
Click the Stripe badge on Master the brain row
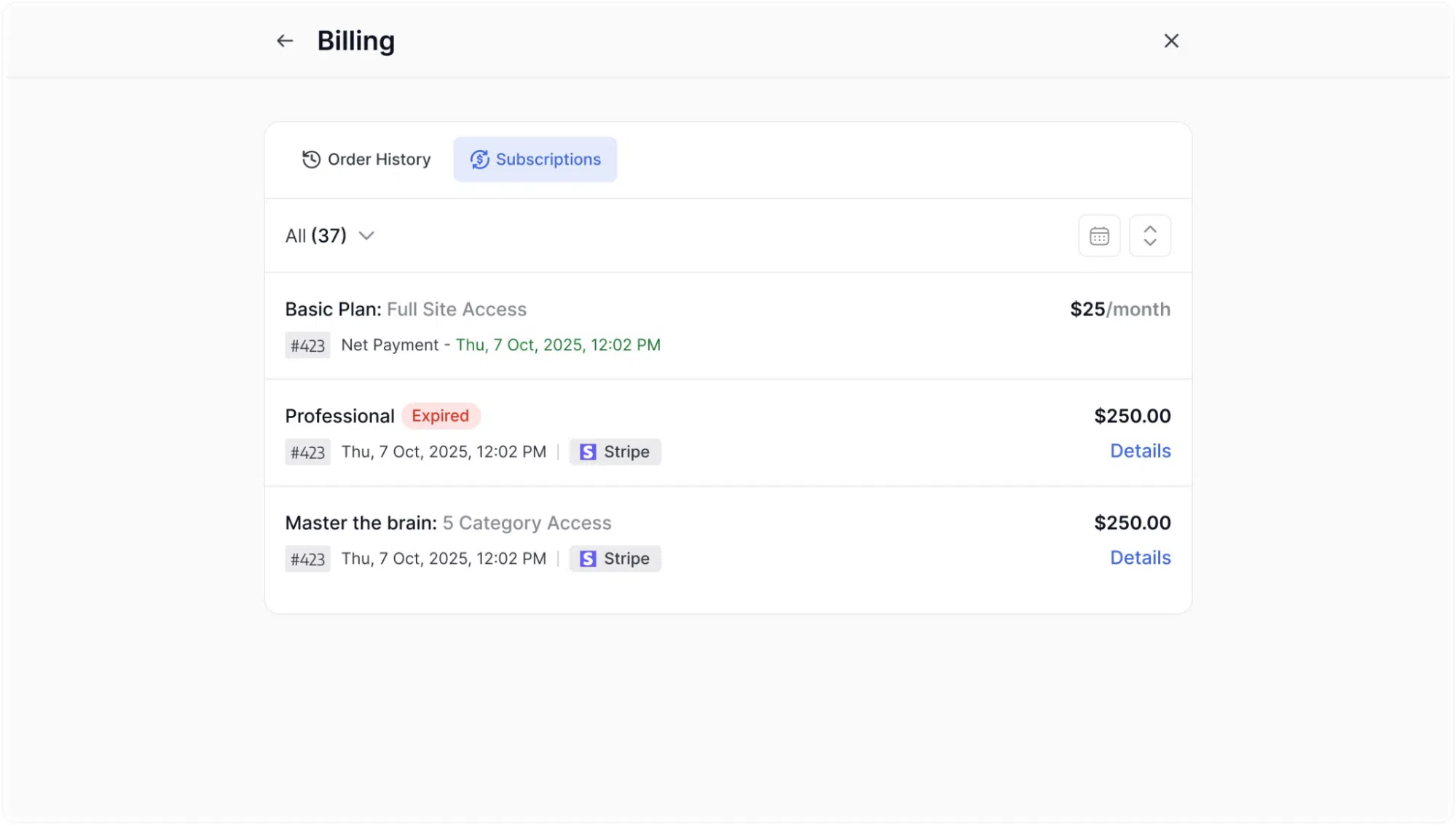coord(615,559)
